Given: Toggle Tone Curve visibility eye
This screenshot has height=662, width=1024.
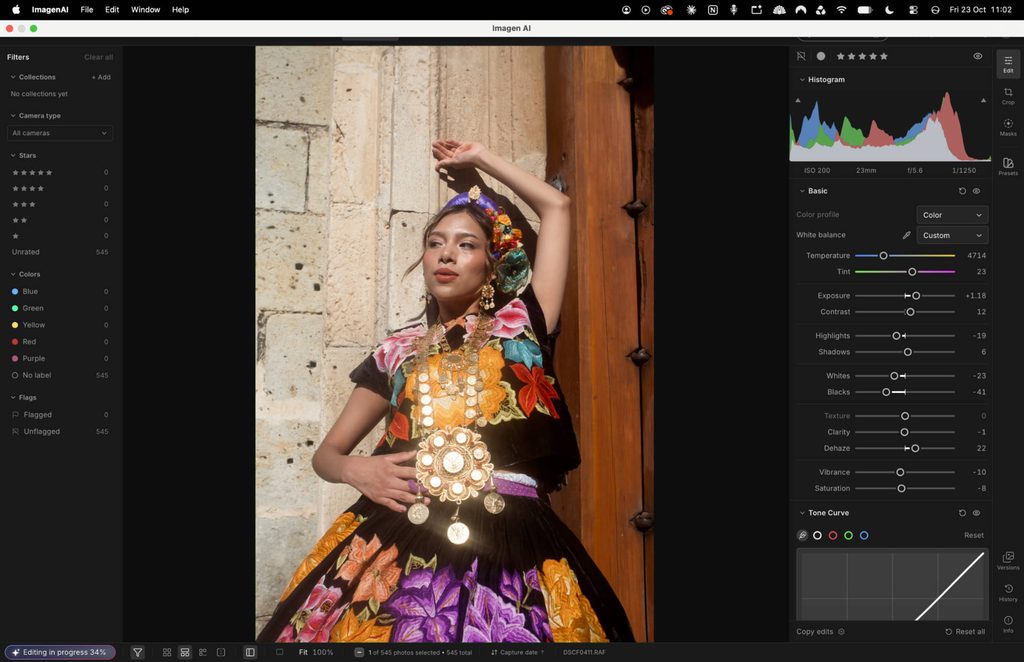Looking at the screenshot, I should (976, 513).
